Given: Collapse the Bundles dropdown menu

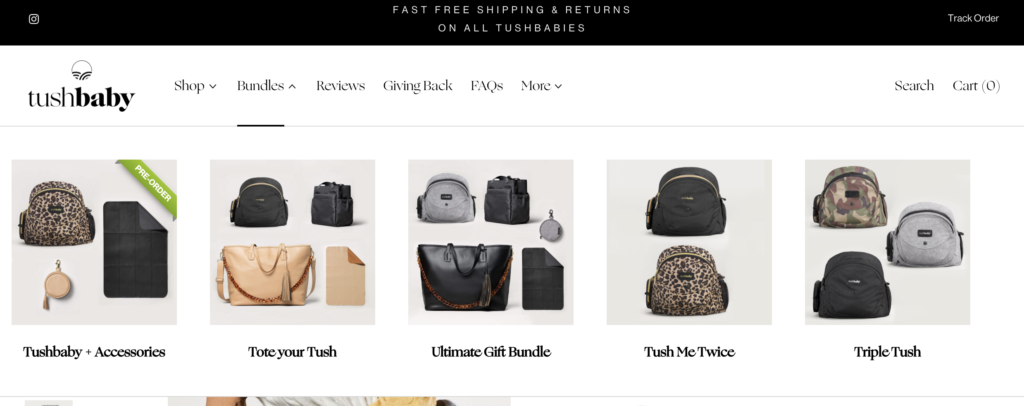Looking at the screenshot, I should coord(266,86).
